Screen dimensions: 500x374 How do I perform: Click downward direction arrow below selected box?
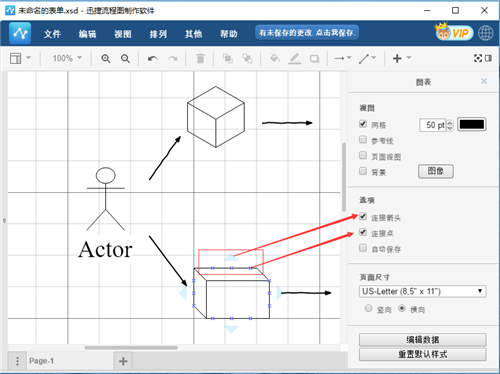[x=231, y=329]
